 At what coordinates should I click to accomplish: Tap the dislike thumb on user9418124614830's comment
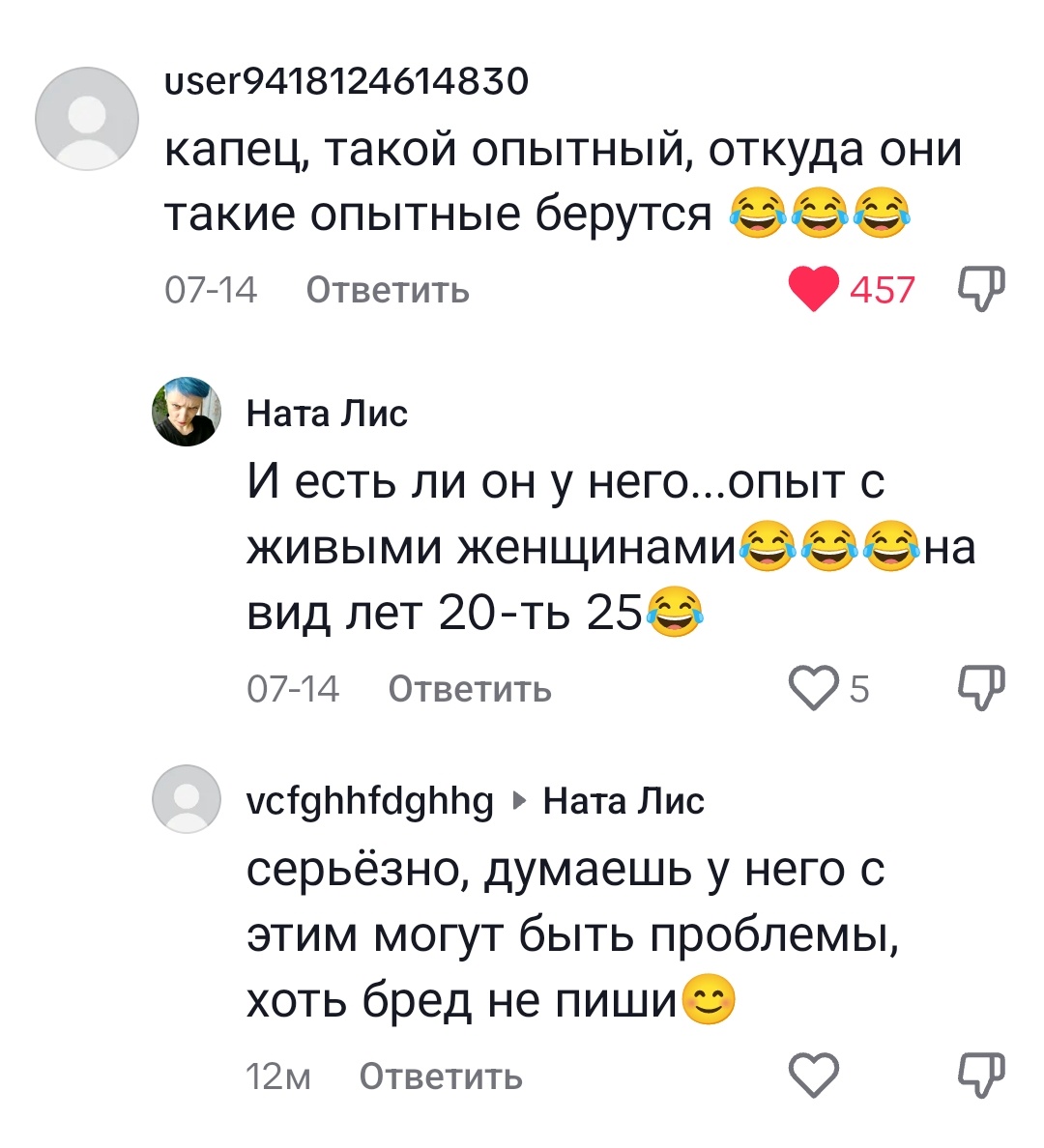point(980,287)
